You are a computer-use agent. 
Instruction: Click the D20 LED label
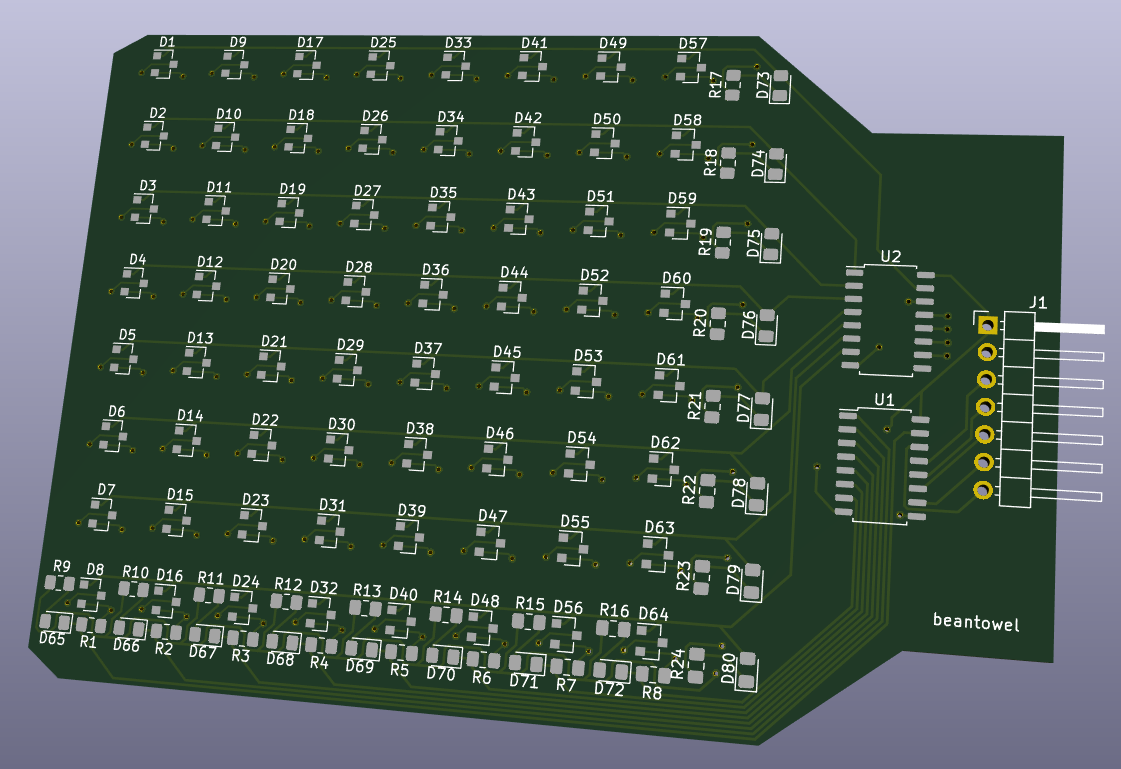pos(283,264)
